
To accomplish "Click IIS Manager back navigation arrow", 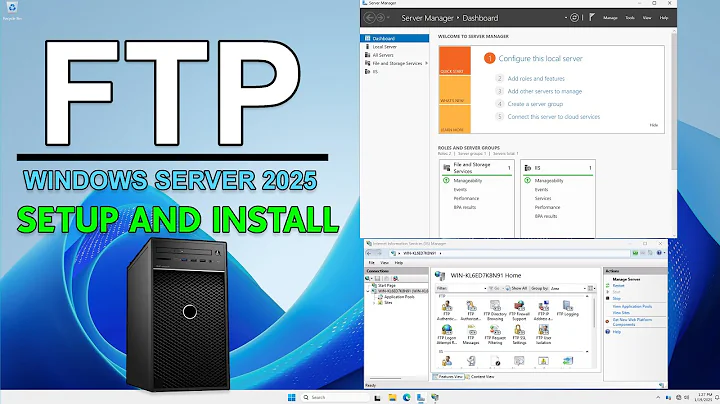I will 369,253.
